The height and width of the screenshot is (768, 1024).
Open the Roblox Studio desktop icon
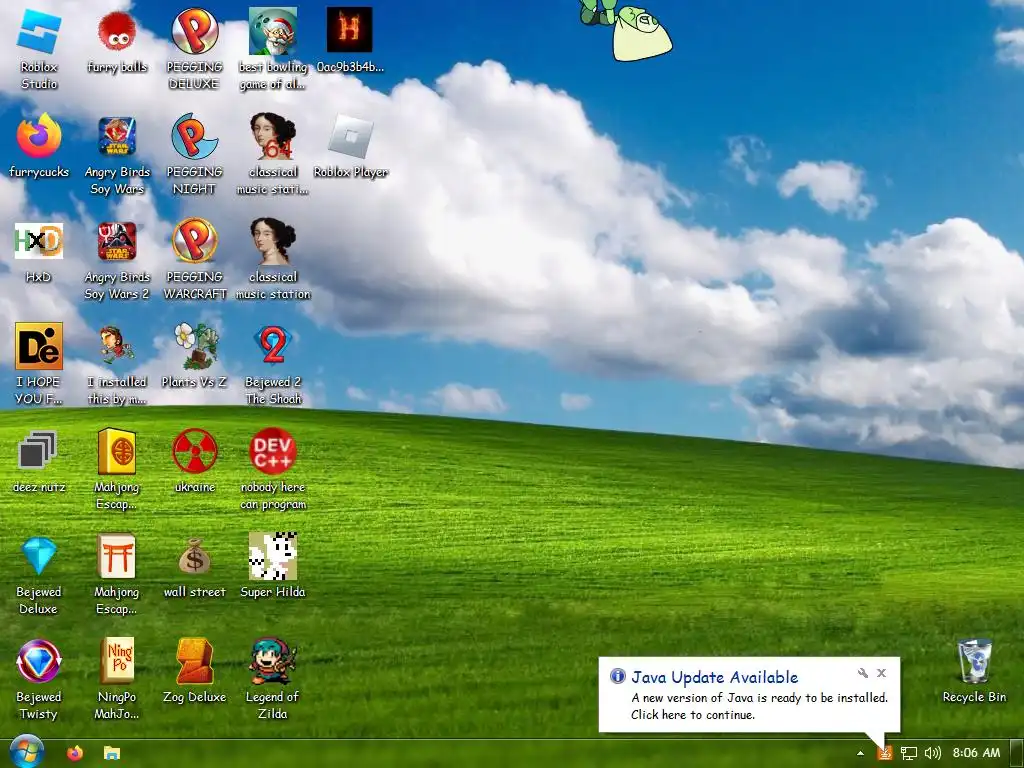[39, 49]
